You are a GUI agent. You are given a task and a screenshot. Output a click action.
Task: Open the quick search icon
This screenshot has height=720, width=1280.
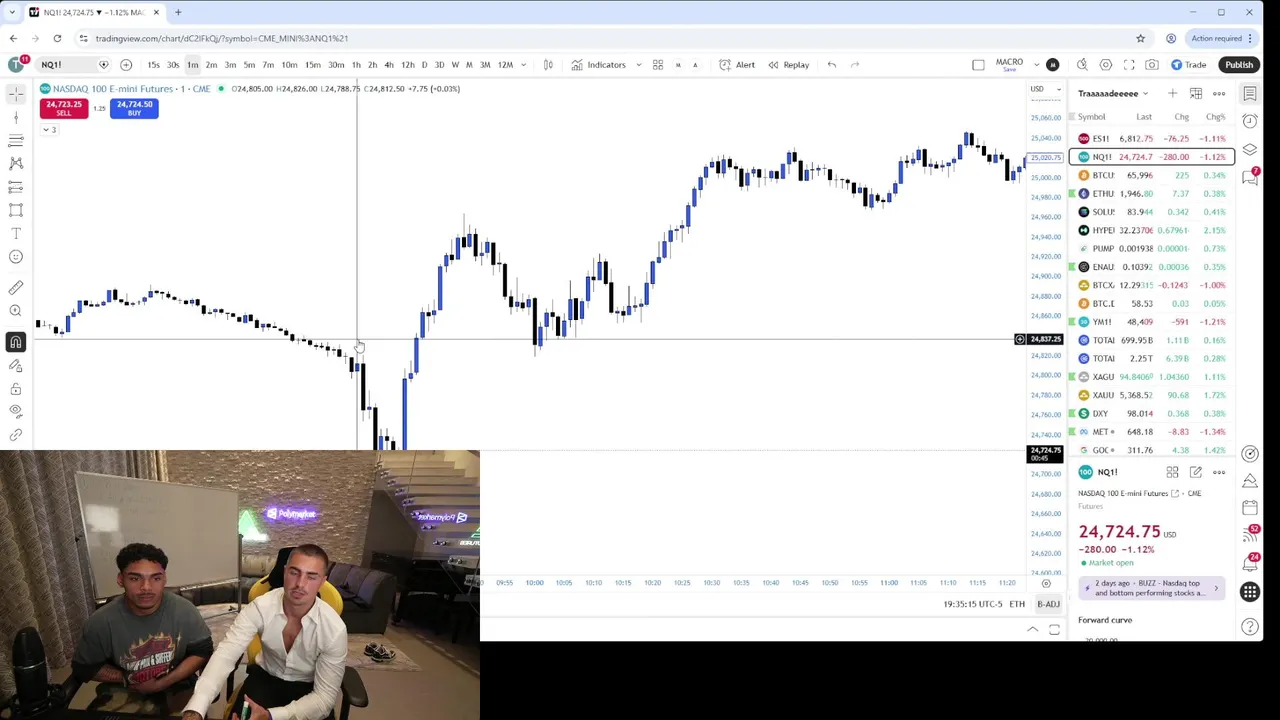pyautogui.click(x=1082, y=65)
